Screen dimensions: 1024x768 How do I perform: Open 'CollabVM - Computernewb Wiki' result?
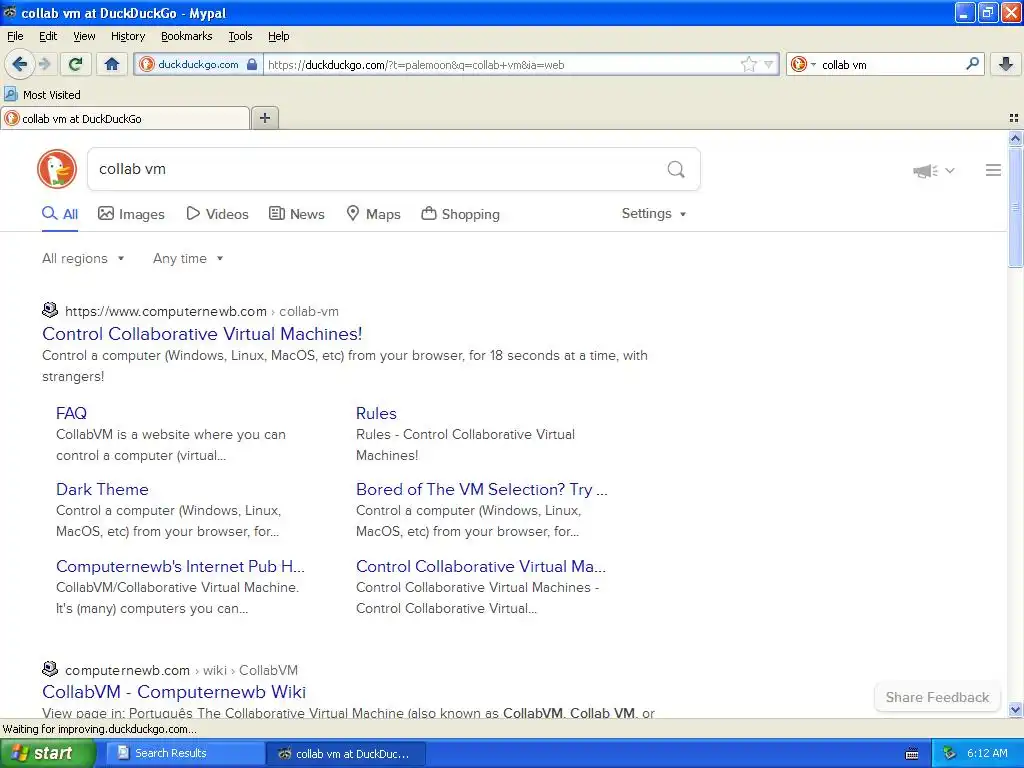[174, 692]
